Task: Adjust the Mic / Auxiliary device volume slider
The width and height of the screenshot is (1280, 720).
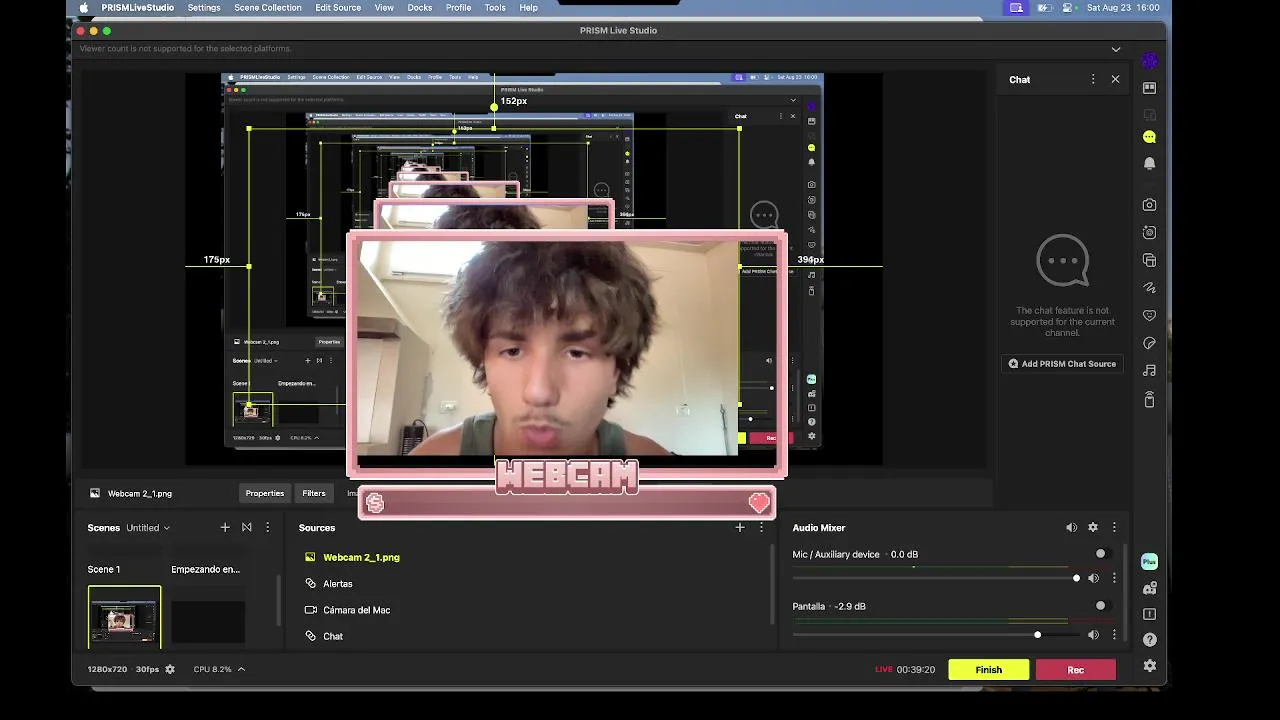Action: click(936, 578)
